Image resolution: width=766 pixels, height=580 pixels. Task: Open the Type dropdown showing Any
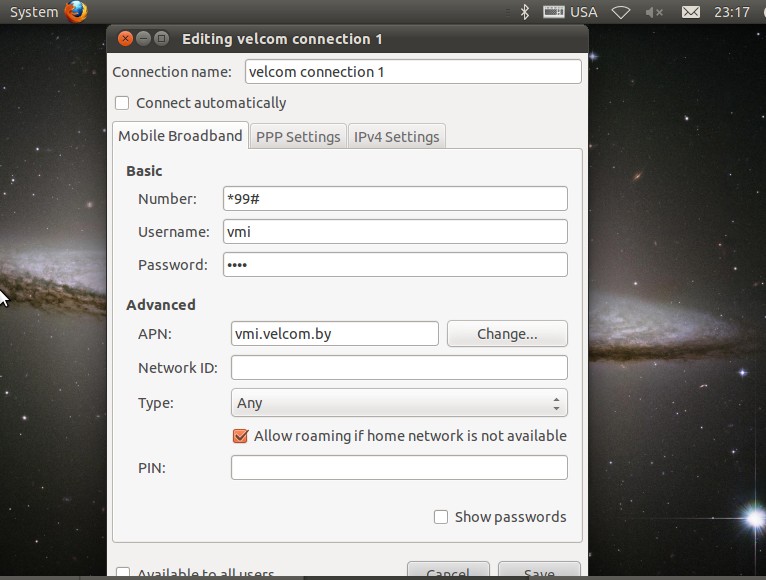pyautogui.click(x=399, y=403)
